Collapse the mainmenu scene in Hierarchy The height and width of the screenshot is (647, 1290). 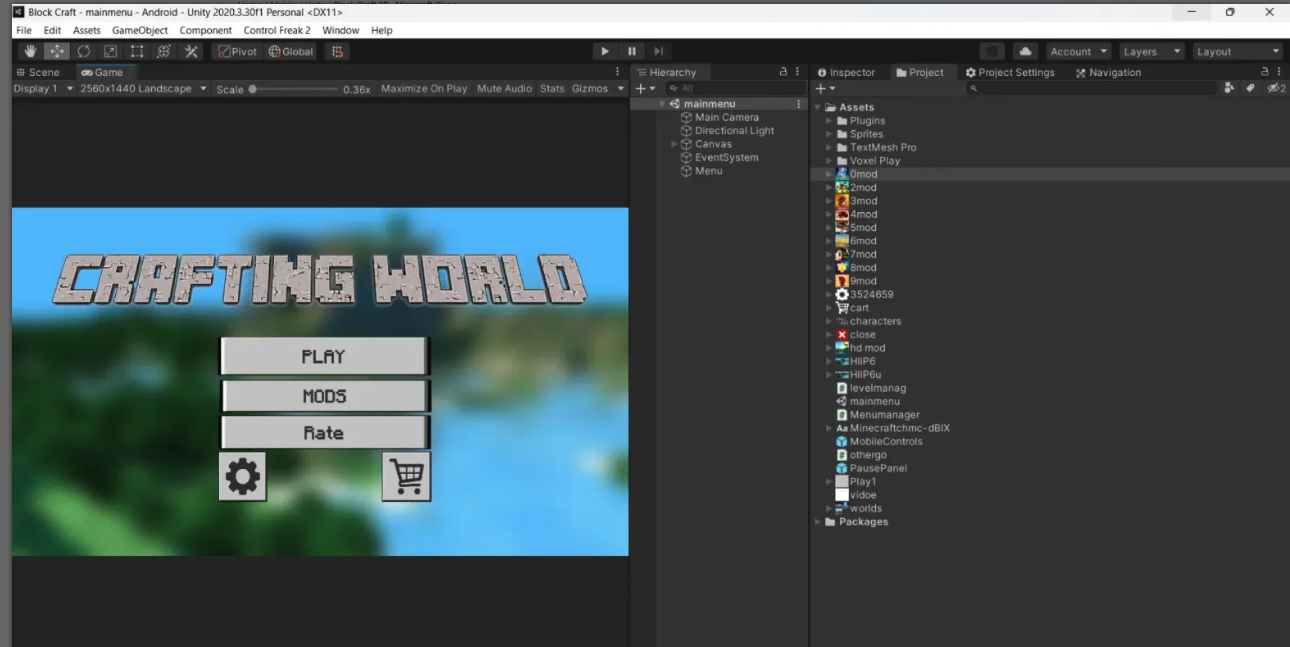click(662, 104)
